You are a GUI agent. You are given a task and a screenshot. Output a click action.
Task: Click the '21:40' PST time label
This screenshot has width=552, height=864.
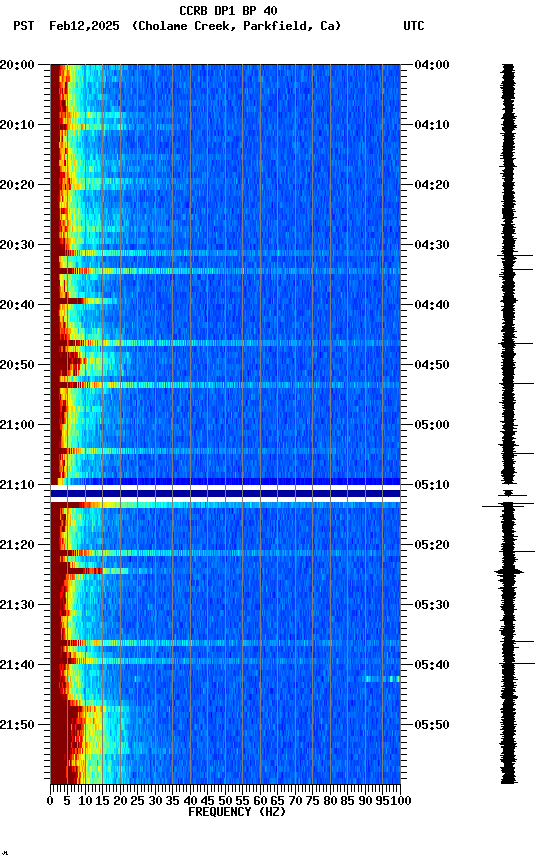[x=17, y=666]
